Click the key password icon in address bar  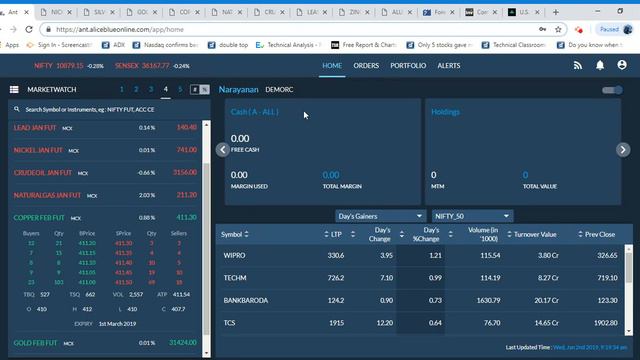[x=542, y=29]
